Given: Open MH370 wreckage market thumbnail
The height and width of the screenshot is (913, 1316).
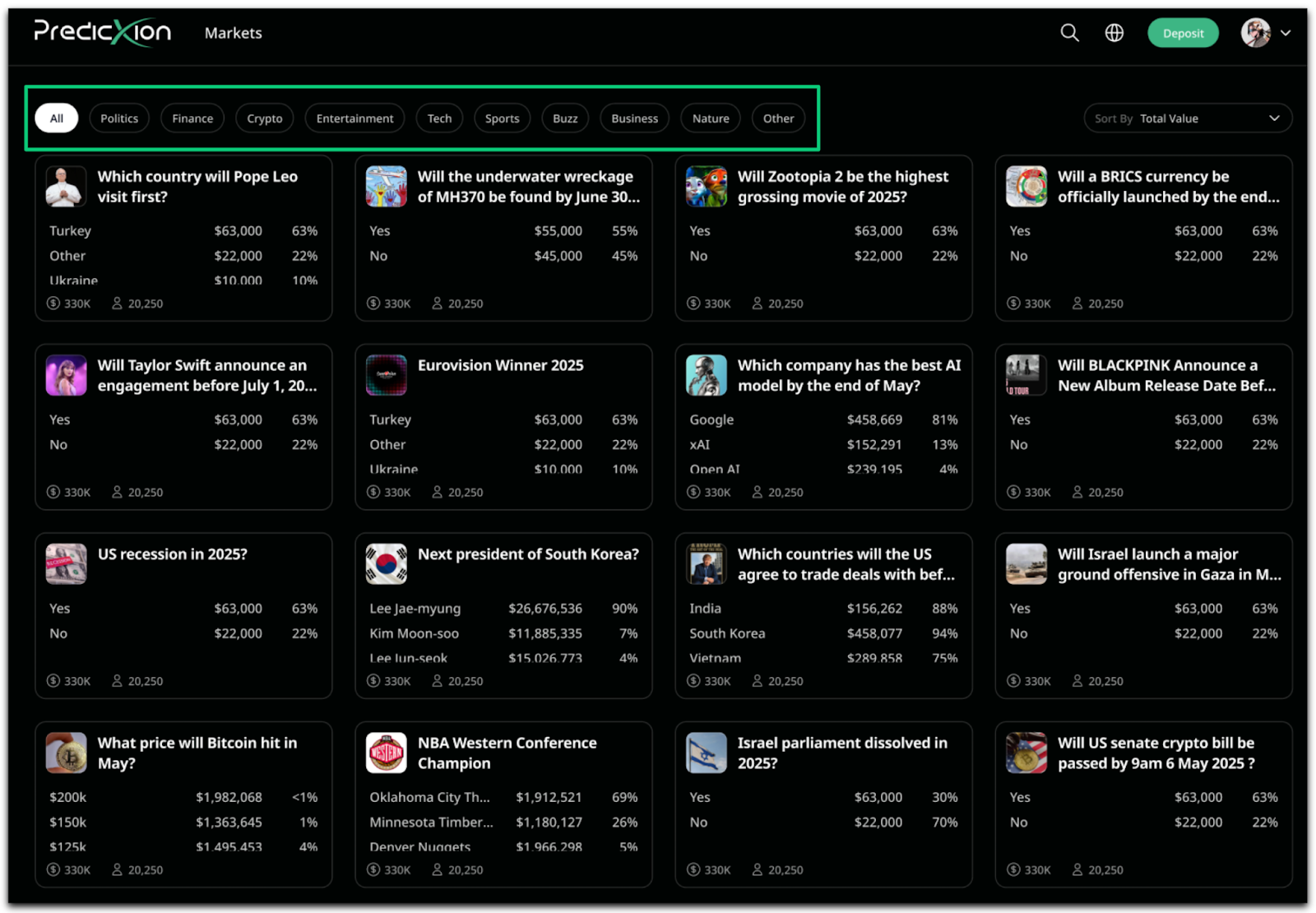Looking at the screenshot, I should tap(386, 187).
